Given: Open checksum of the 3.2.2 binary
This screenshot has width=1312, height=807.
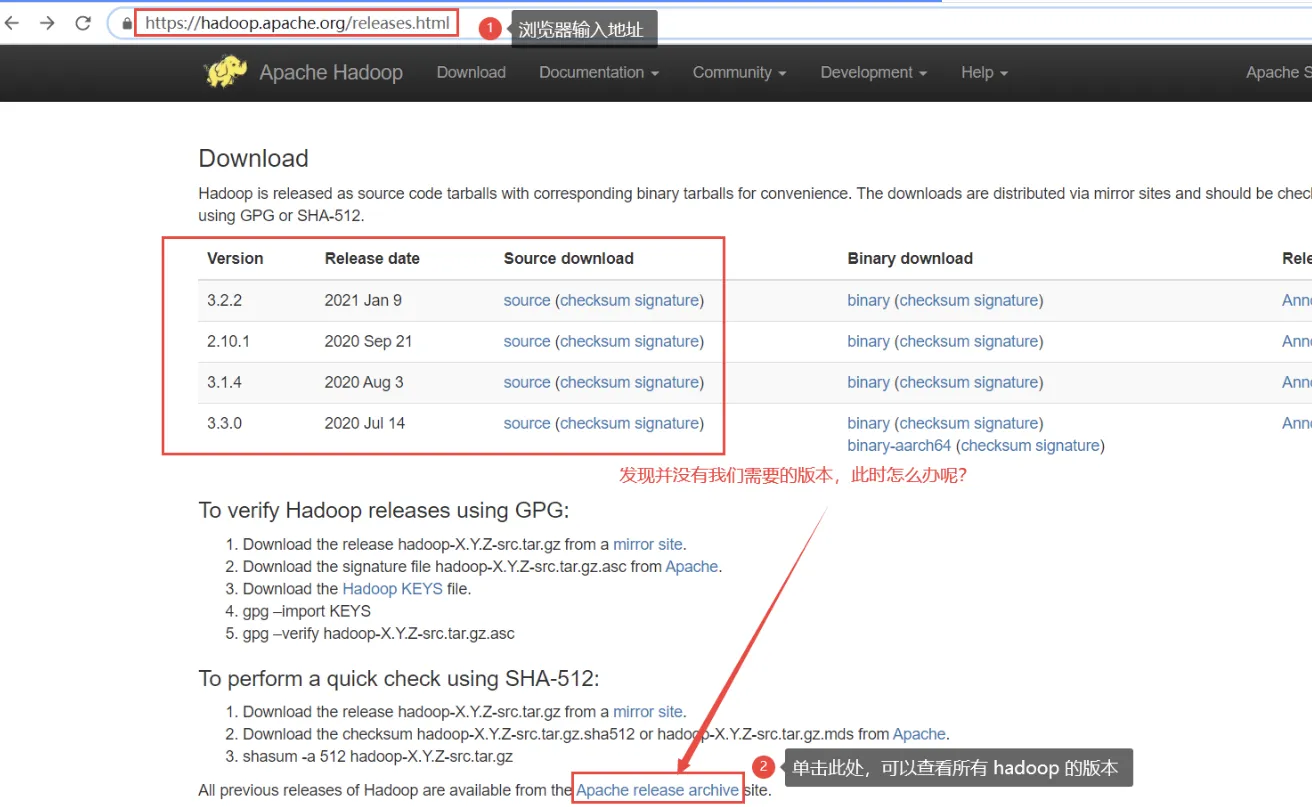Looking at the screenshot, I should (934, 300).
